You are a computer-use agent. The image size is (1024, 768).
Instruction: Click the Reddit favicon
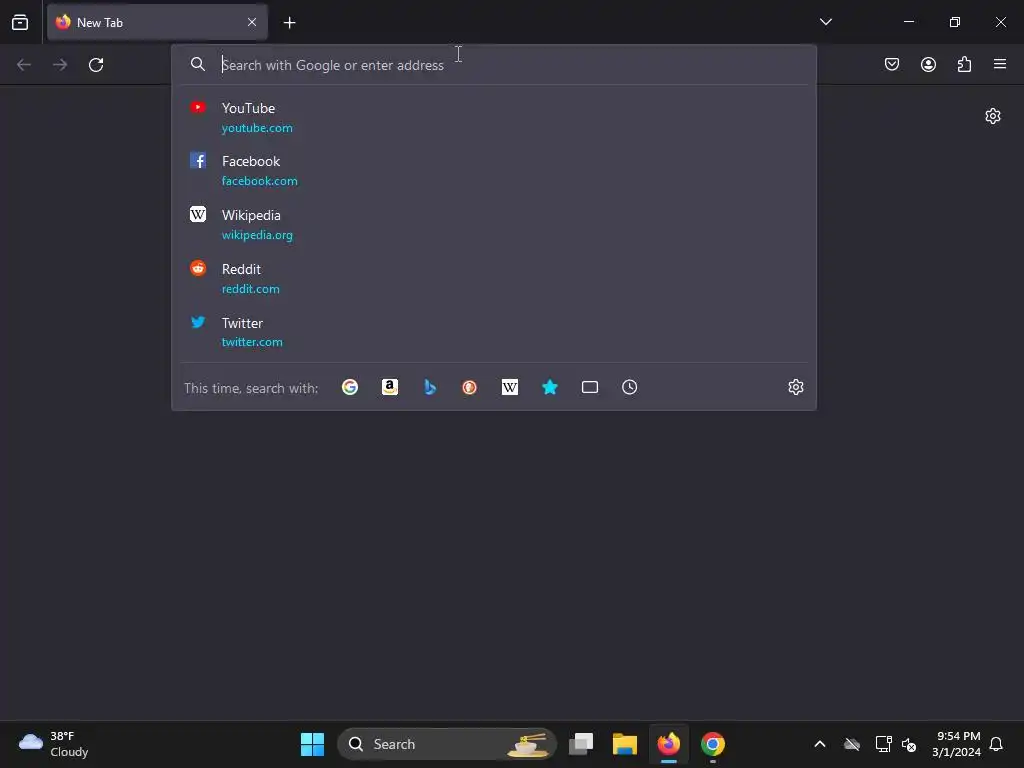(198, 268)
